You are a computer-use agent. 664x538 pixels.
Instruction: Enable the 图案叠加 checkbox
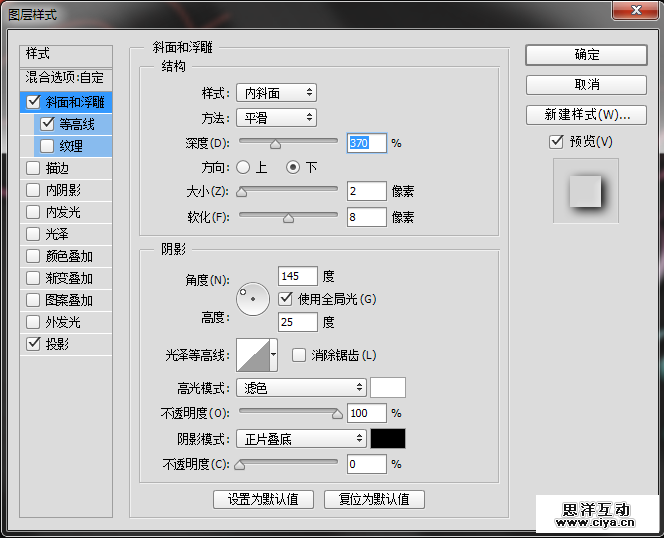pyautogui.click(x=33, y=300)
